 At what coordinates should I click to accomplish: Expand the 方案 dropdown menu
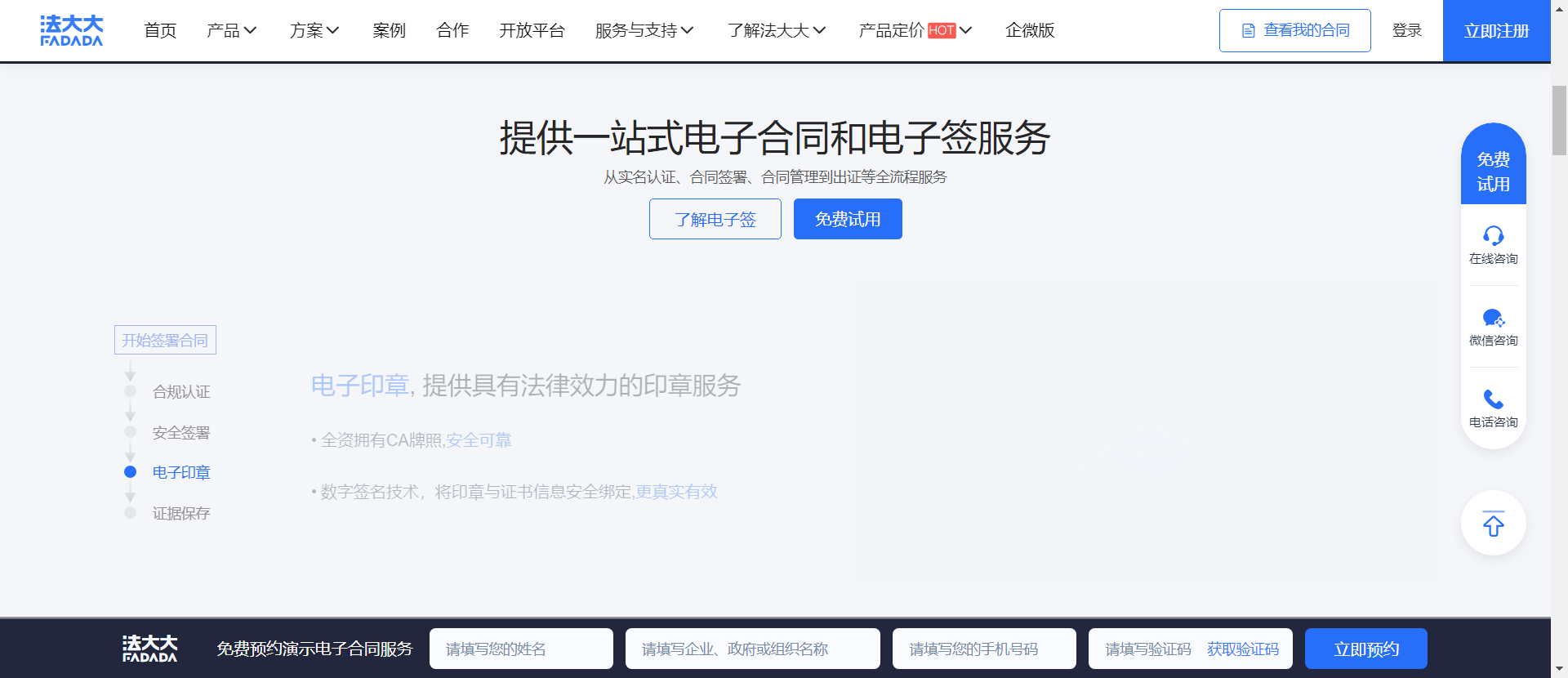tap(314, 30)
